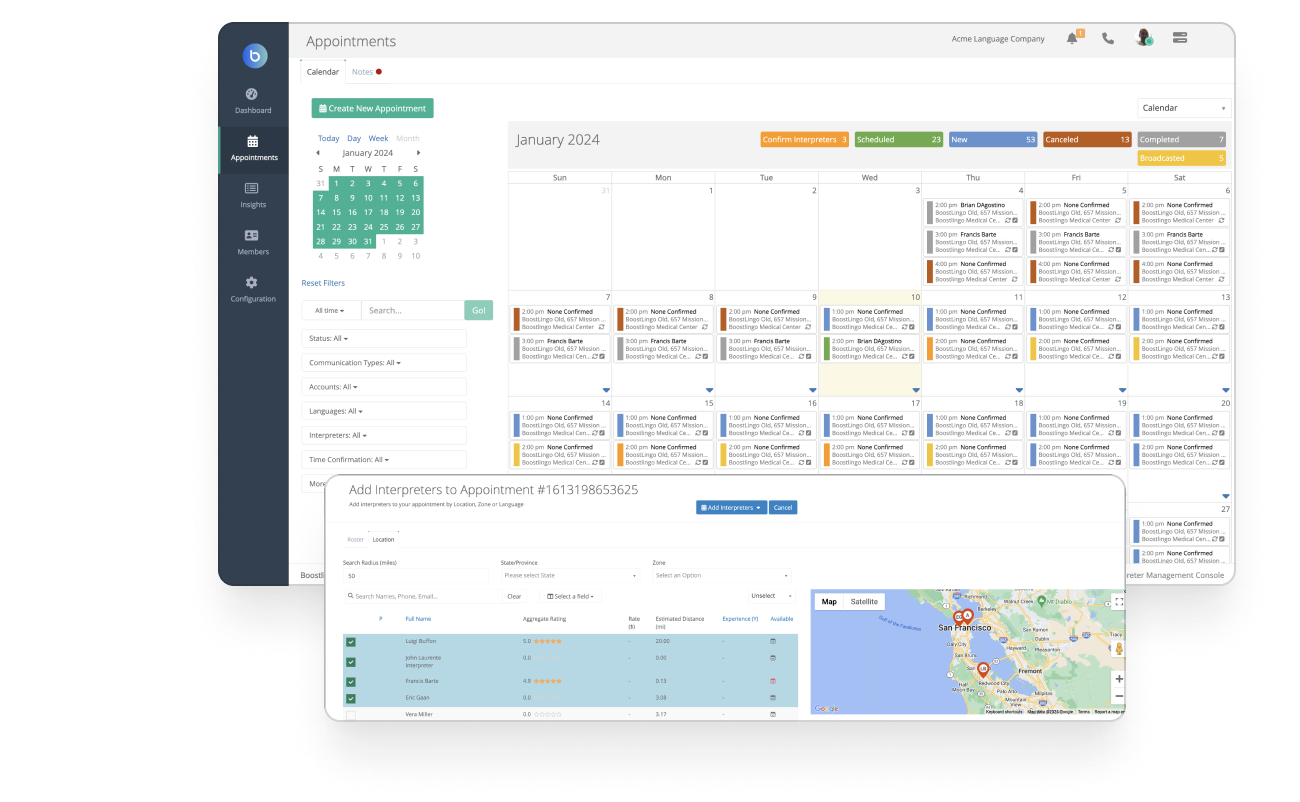
Task: Click the Boostlingo logo at sidebar top
Action: (x=254, y=56)
